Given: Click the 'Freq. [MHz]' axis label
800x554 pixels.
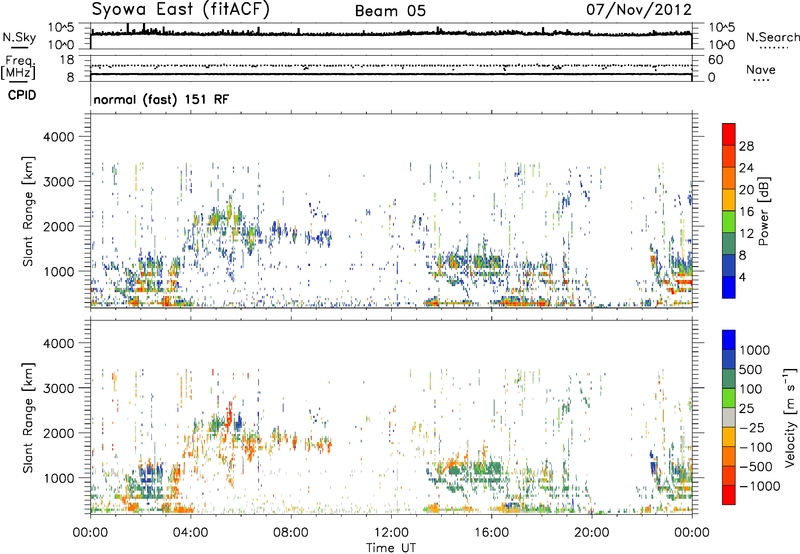Looking at the screenshot, I should (x=18, y=67).
